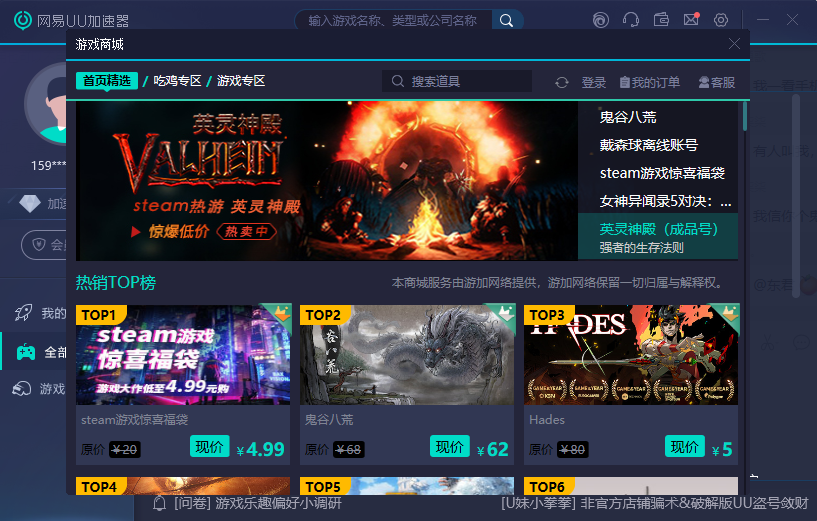Click the search magnifier button in main window
The width and height of the screenshot is (817, 521).
point(506,21)
